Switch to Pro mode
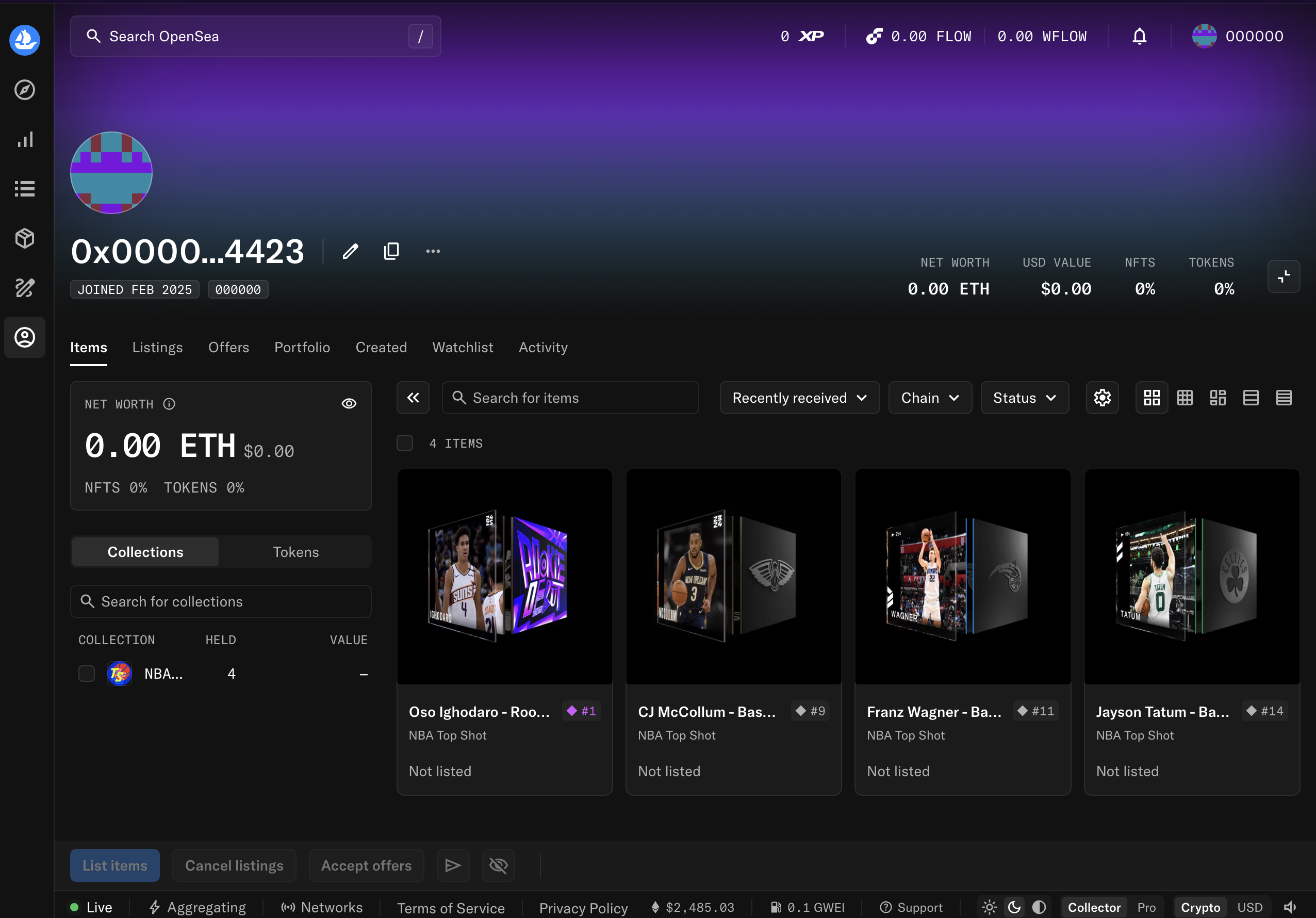This screenshot has height=918, width=1316. pyautogui.click(x=1146, y=907)
